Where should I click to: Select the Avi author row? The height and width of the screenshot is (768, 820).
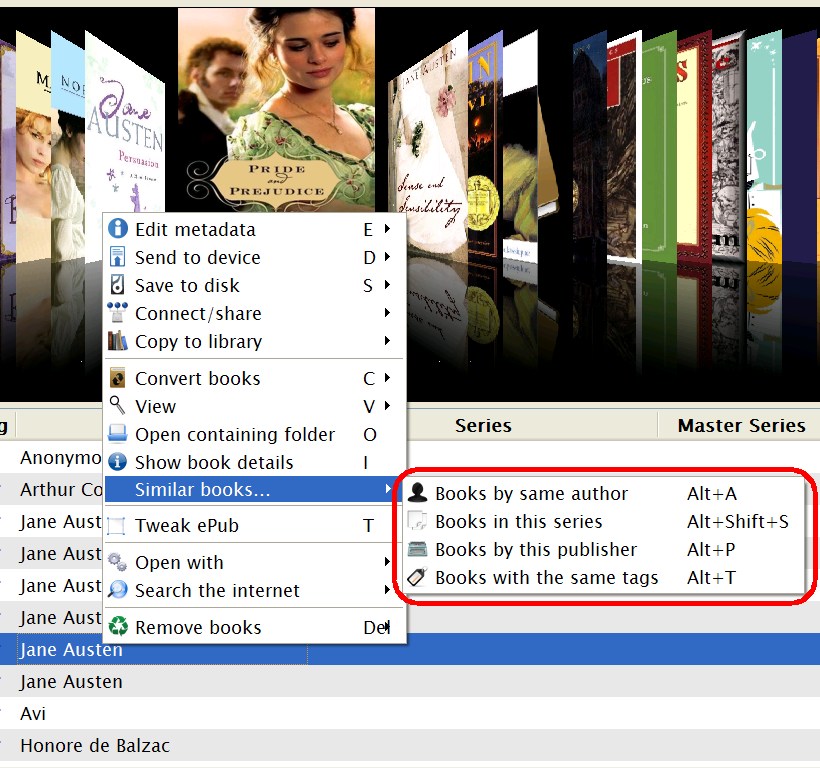coord(410,713)
